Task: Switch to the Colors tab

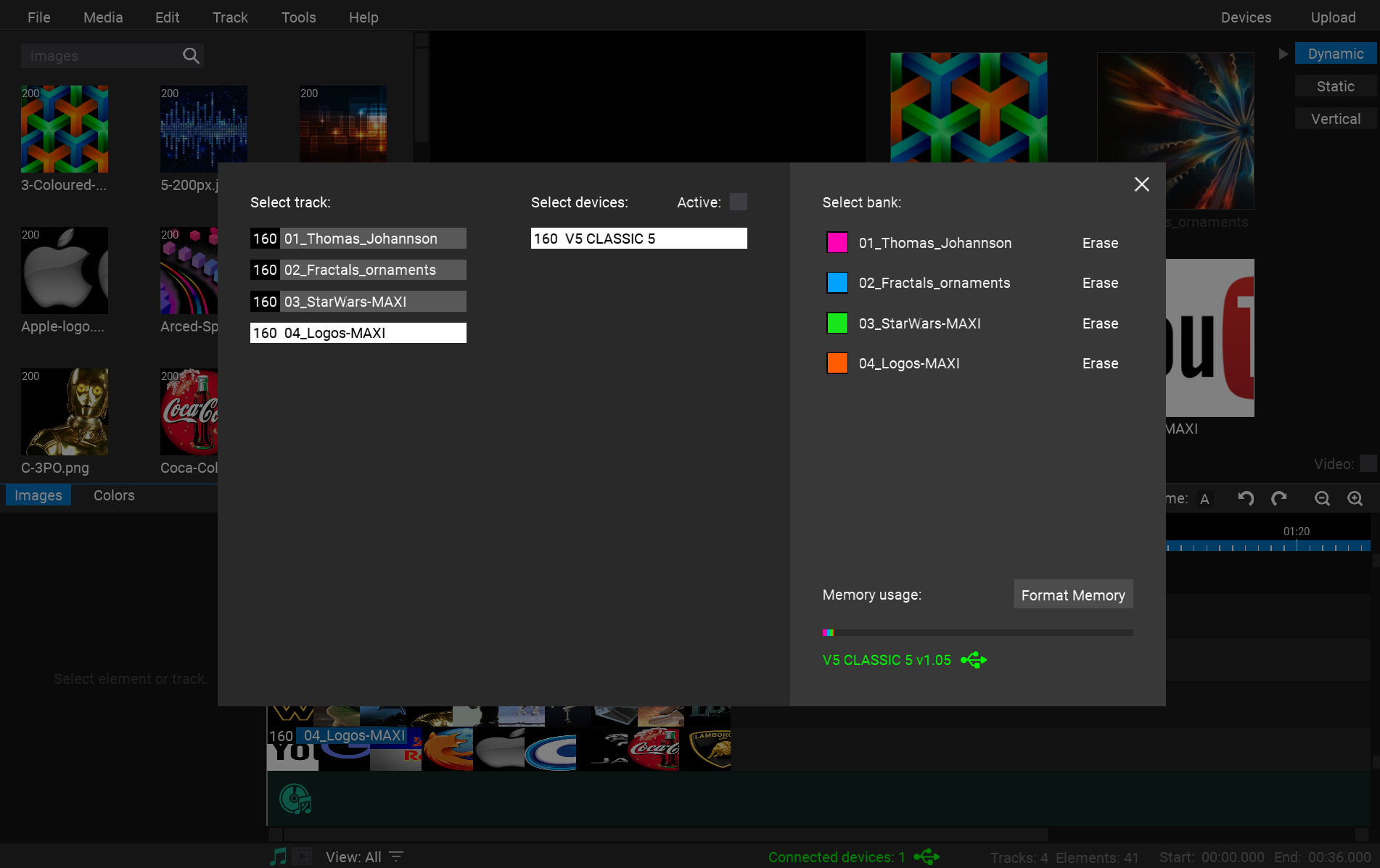Action: [x=114, y=495]
